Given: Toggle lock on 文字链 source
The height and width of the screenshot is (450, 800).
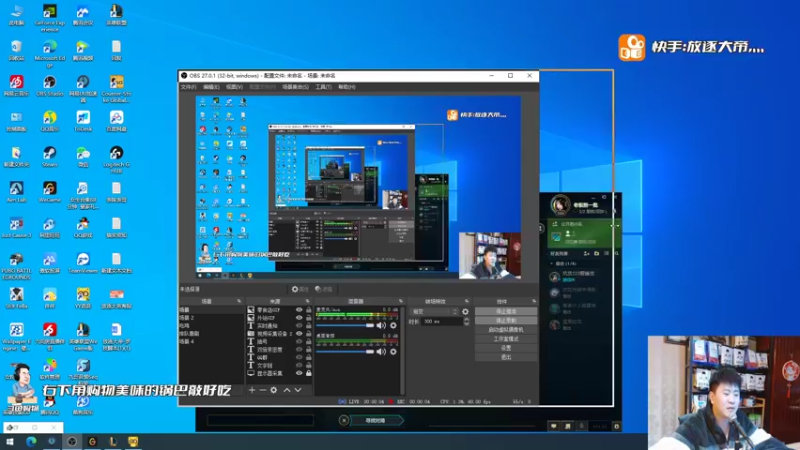Looking at the screenshot, I should [x=308, y=365].
